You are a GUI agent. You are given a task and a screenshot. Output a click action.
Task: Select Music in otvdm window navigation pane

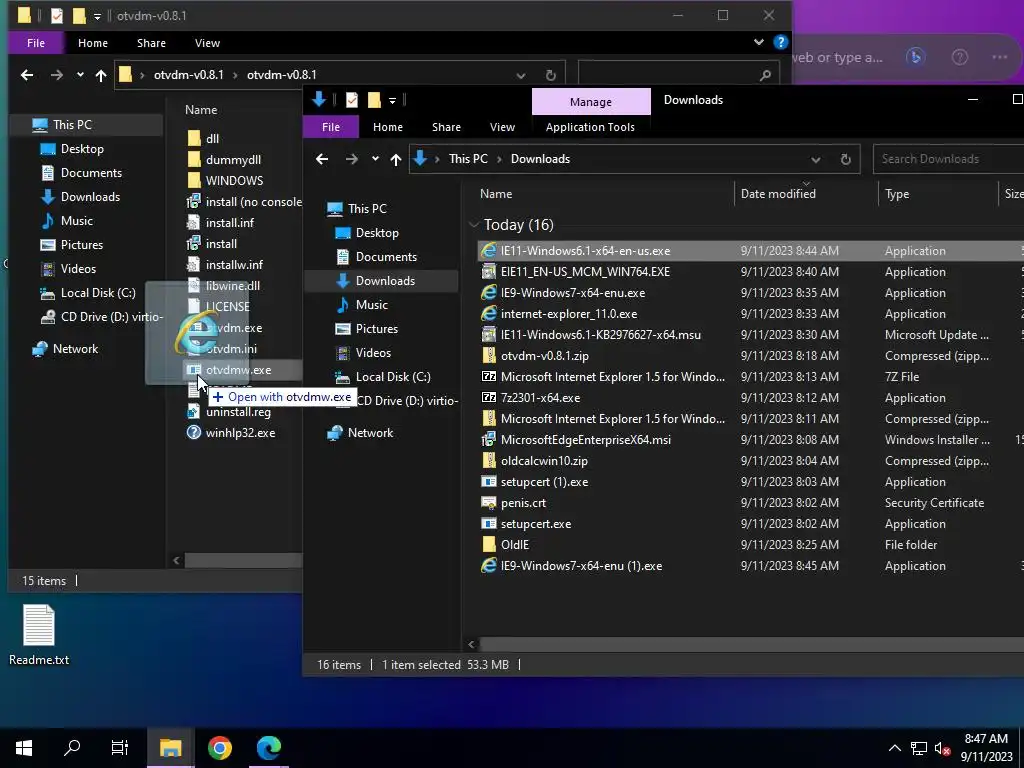[76, 221]
